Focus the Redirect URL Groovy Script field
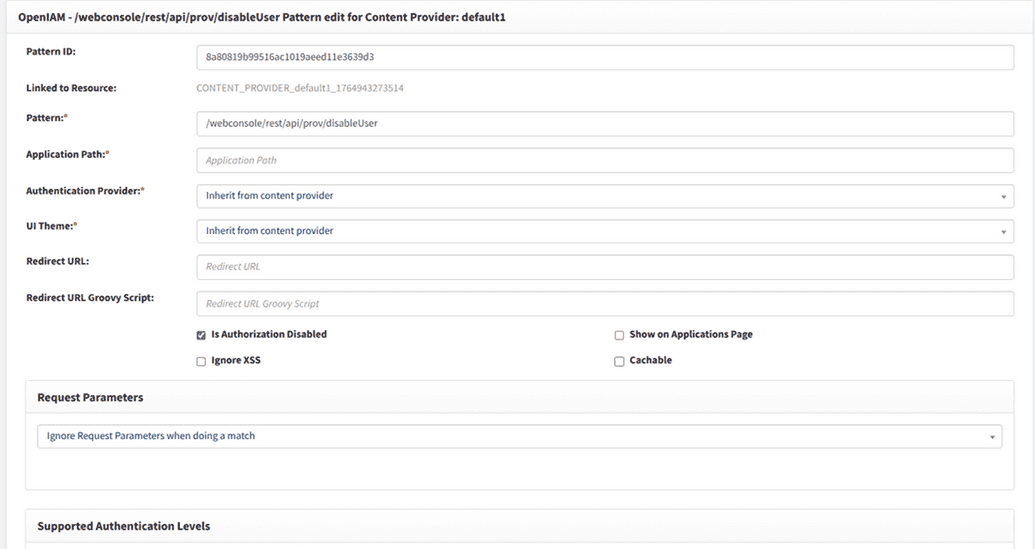Image resolution: width=1035 pixels, height=549 pixels. point(605,303)
